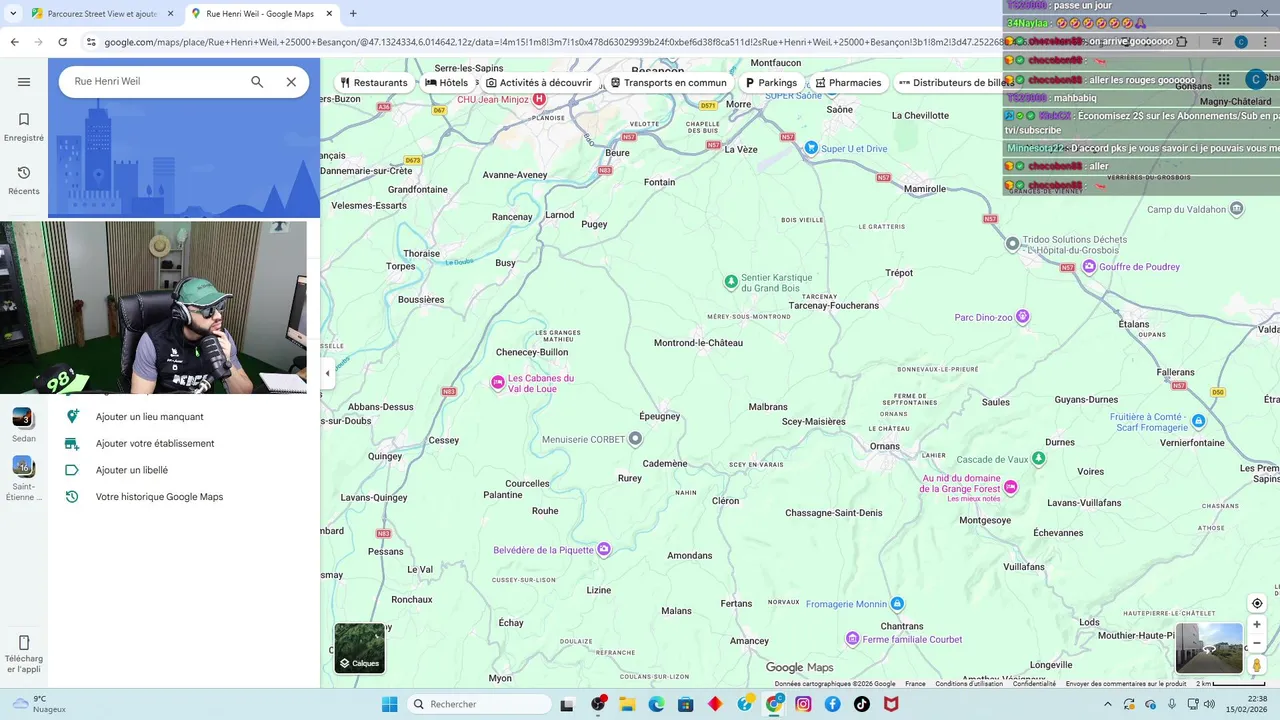The height and width of the screenshot is (720, 1280).
Task: Show hidden system tray icons
Action: coord(1107,704)
